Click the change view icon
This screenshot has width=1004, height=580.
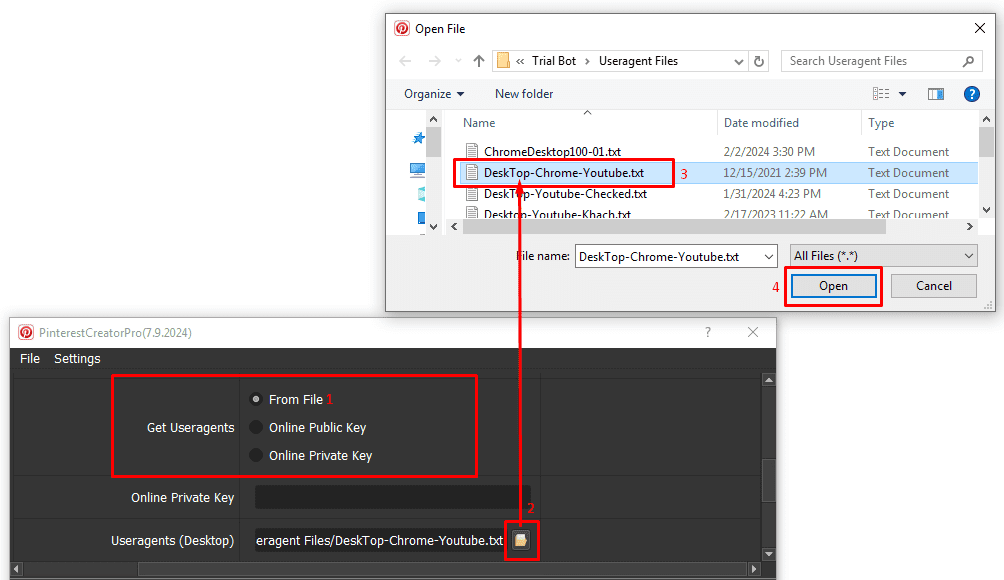click(881, 94)
